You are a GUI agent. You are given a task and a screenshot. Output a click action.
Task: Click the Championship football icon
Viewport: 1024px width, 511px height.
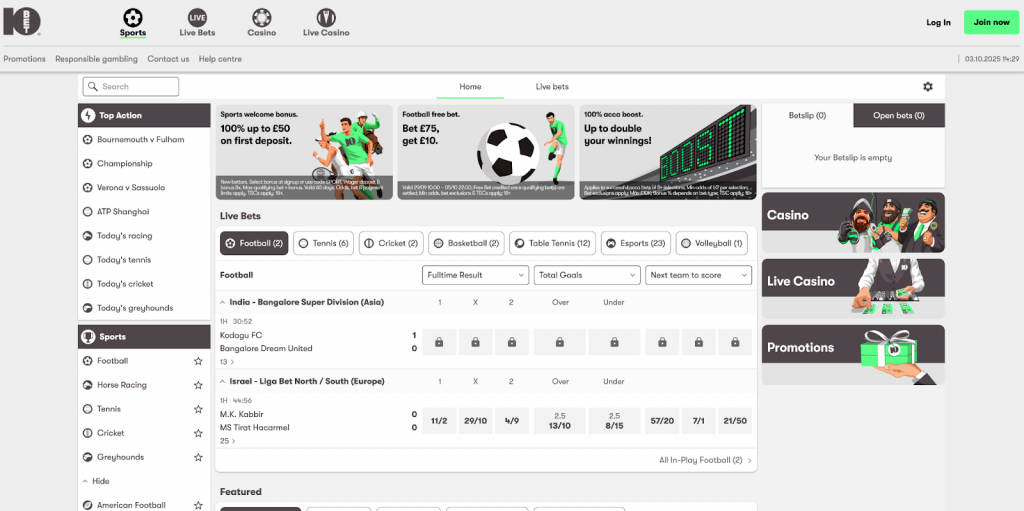(88, 163)
